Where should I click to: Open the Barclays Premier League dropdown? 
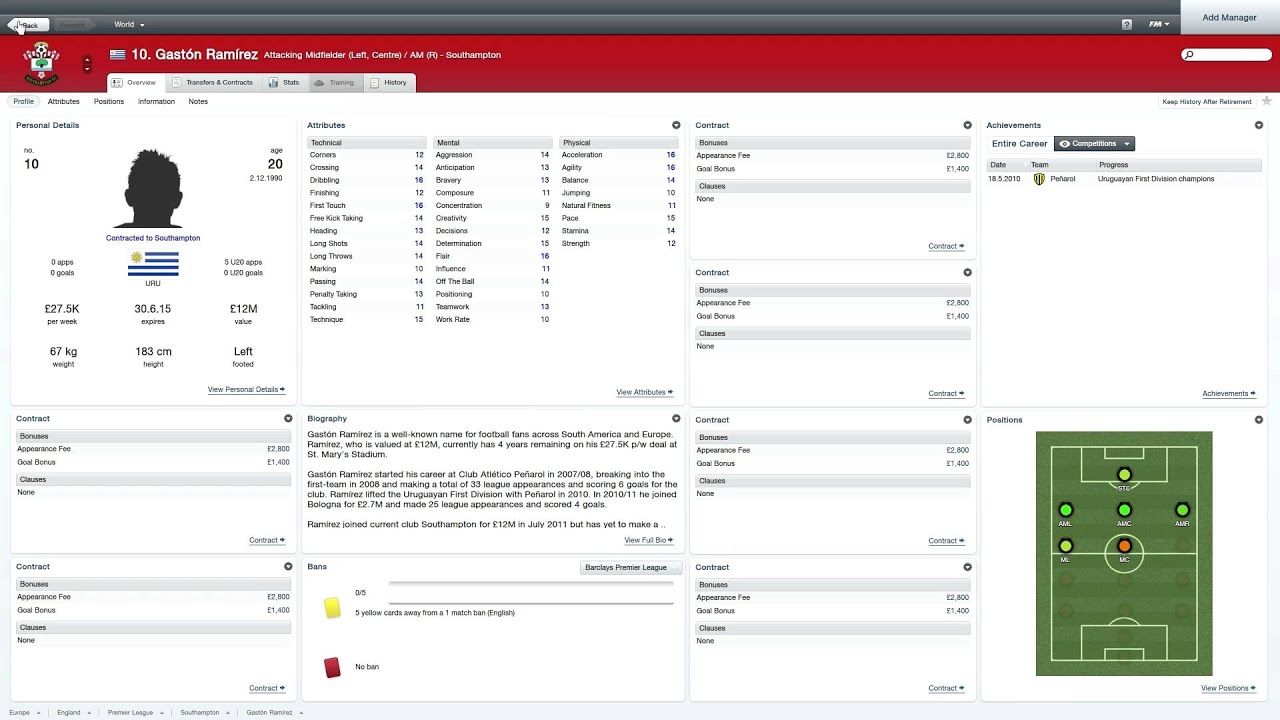point(630,568)
